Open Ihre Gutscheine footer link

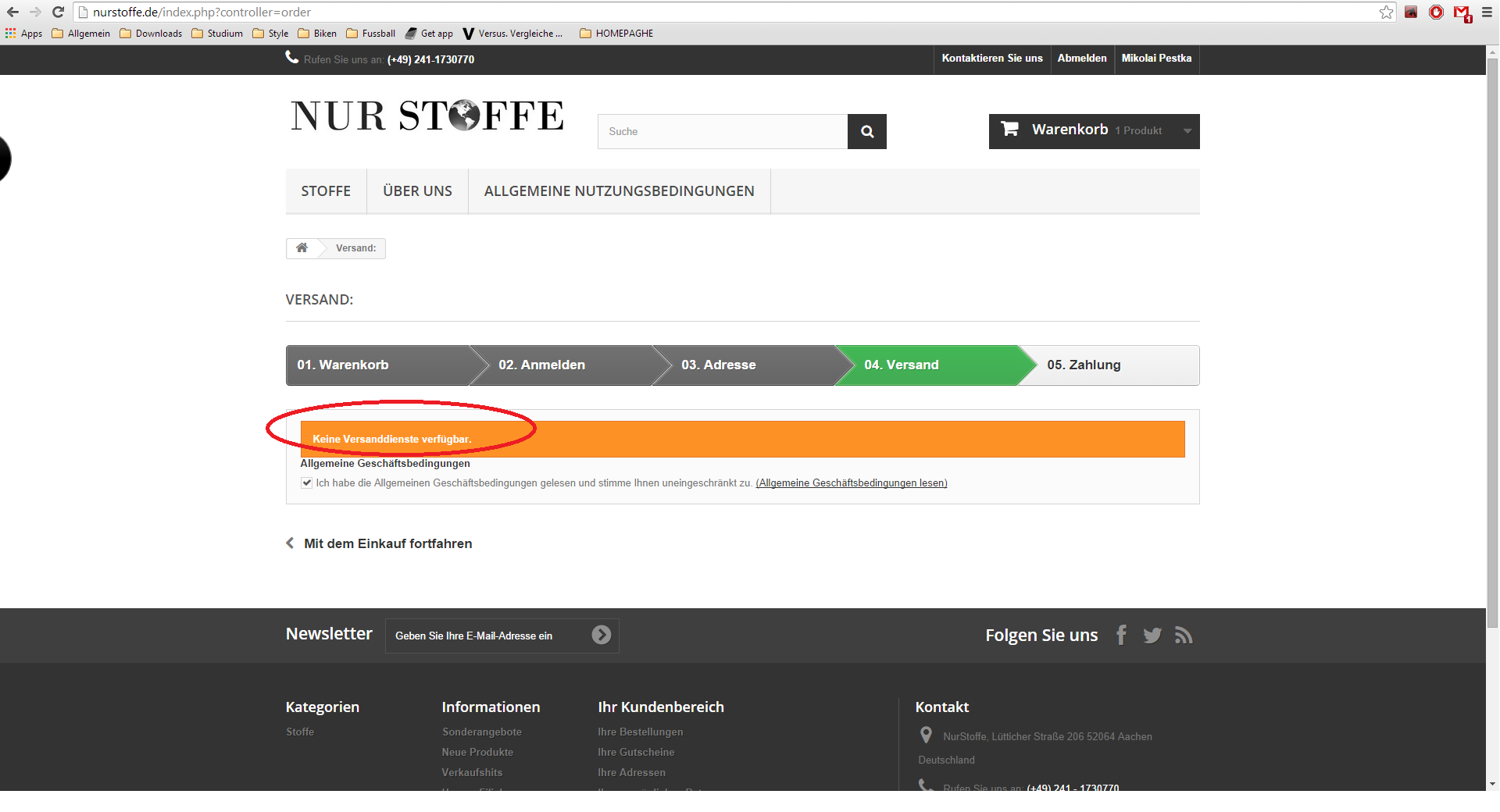pyautogui.click(x=636, y=752)
